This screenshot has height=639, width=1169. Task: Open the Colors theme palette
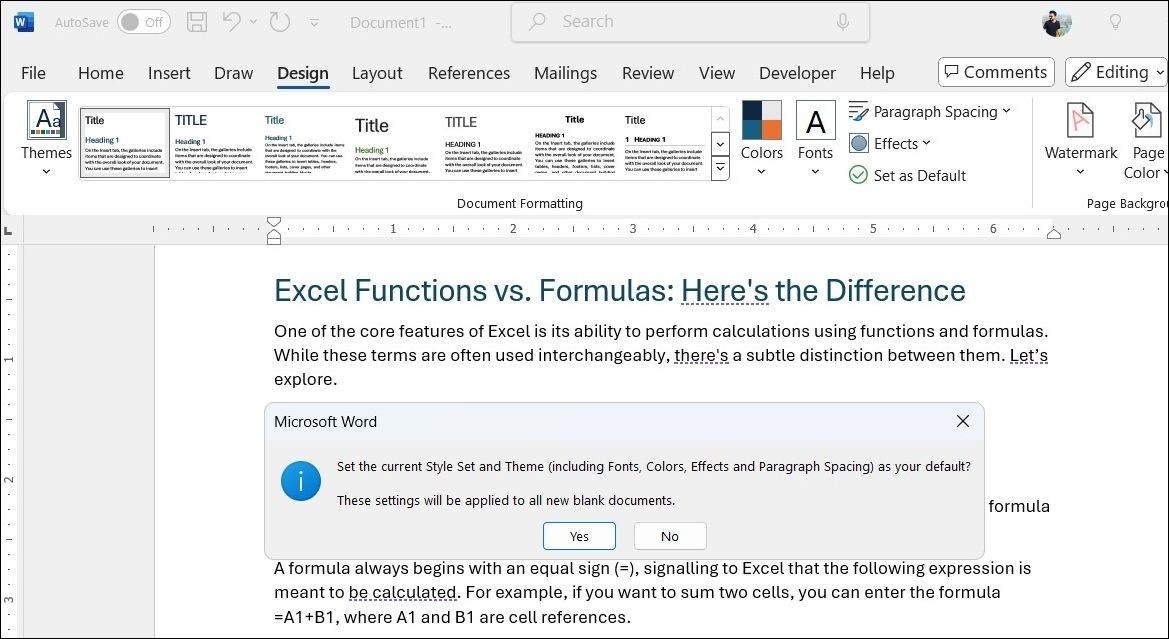click(761, 140)
